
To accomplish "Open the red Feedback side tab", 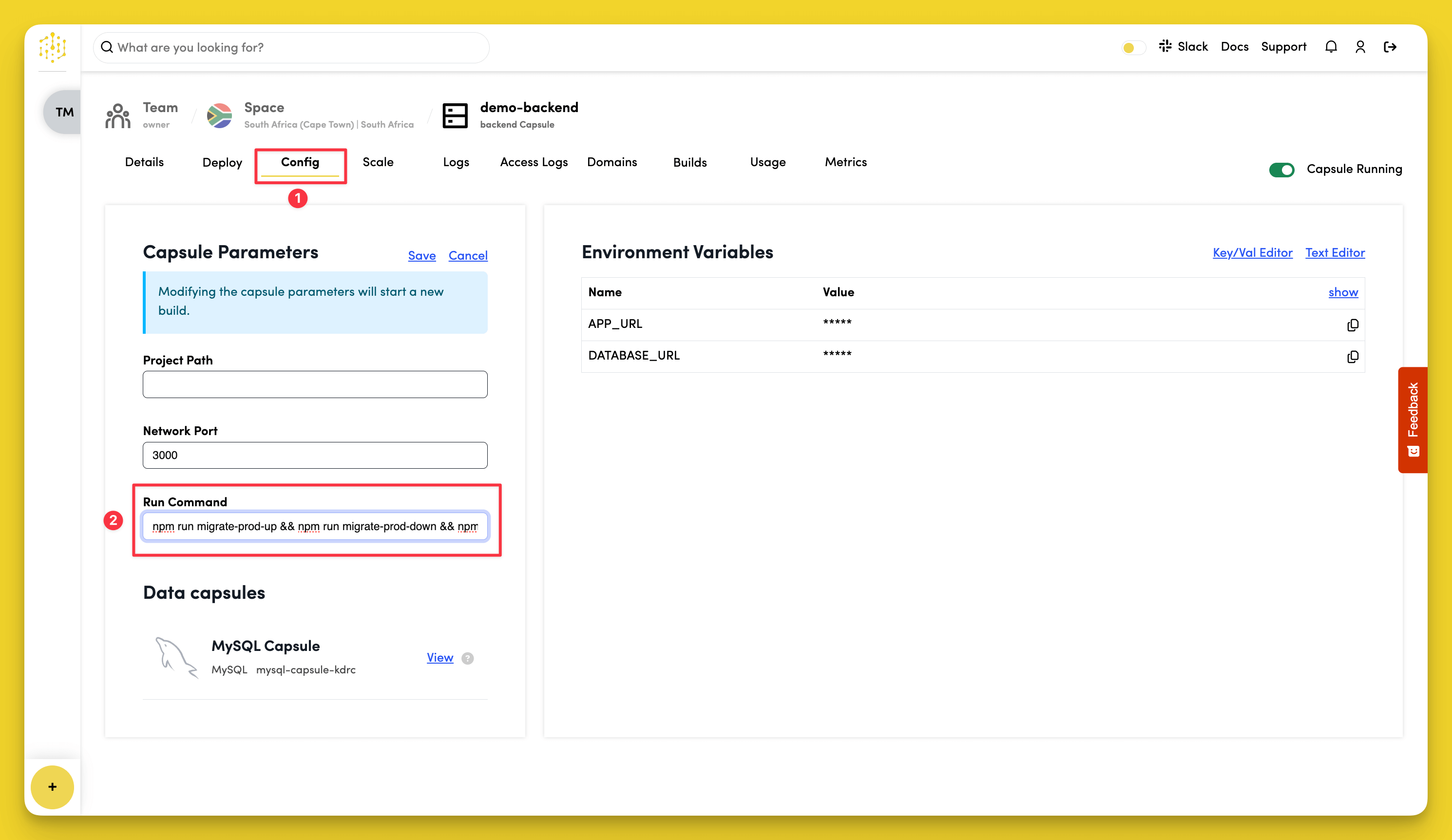I will pyautogui.click(x=1412, y=420).
